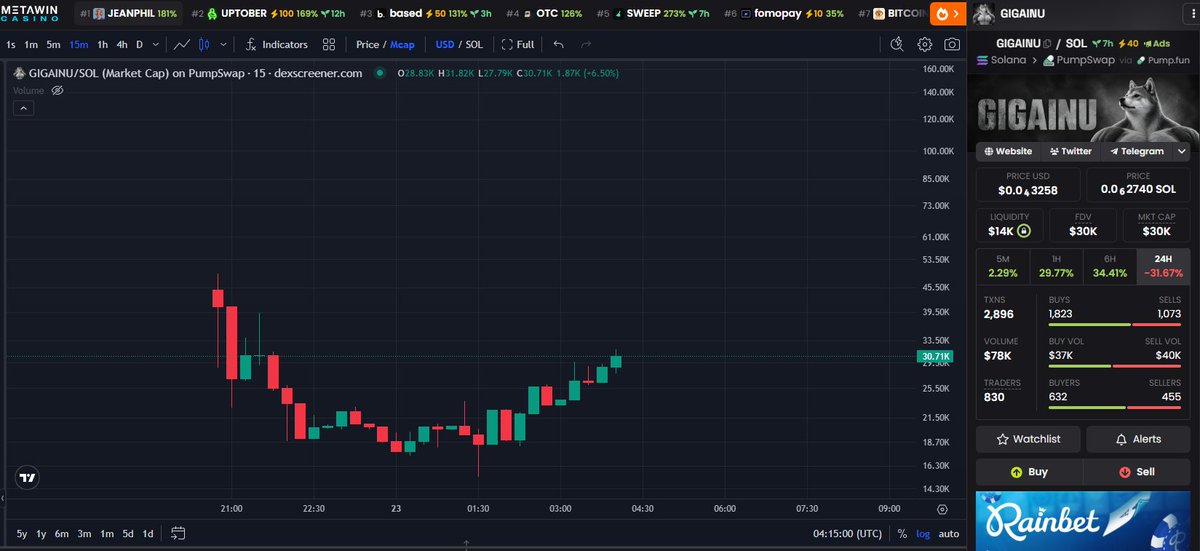Image resolution: width=1200 pixels, height=551 pixels.
Task: Open the GIGAINU Telegram link
Action: click(1136, 151)
